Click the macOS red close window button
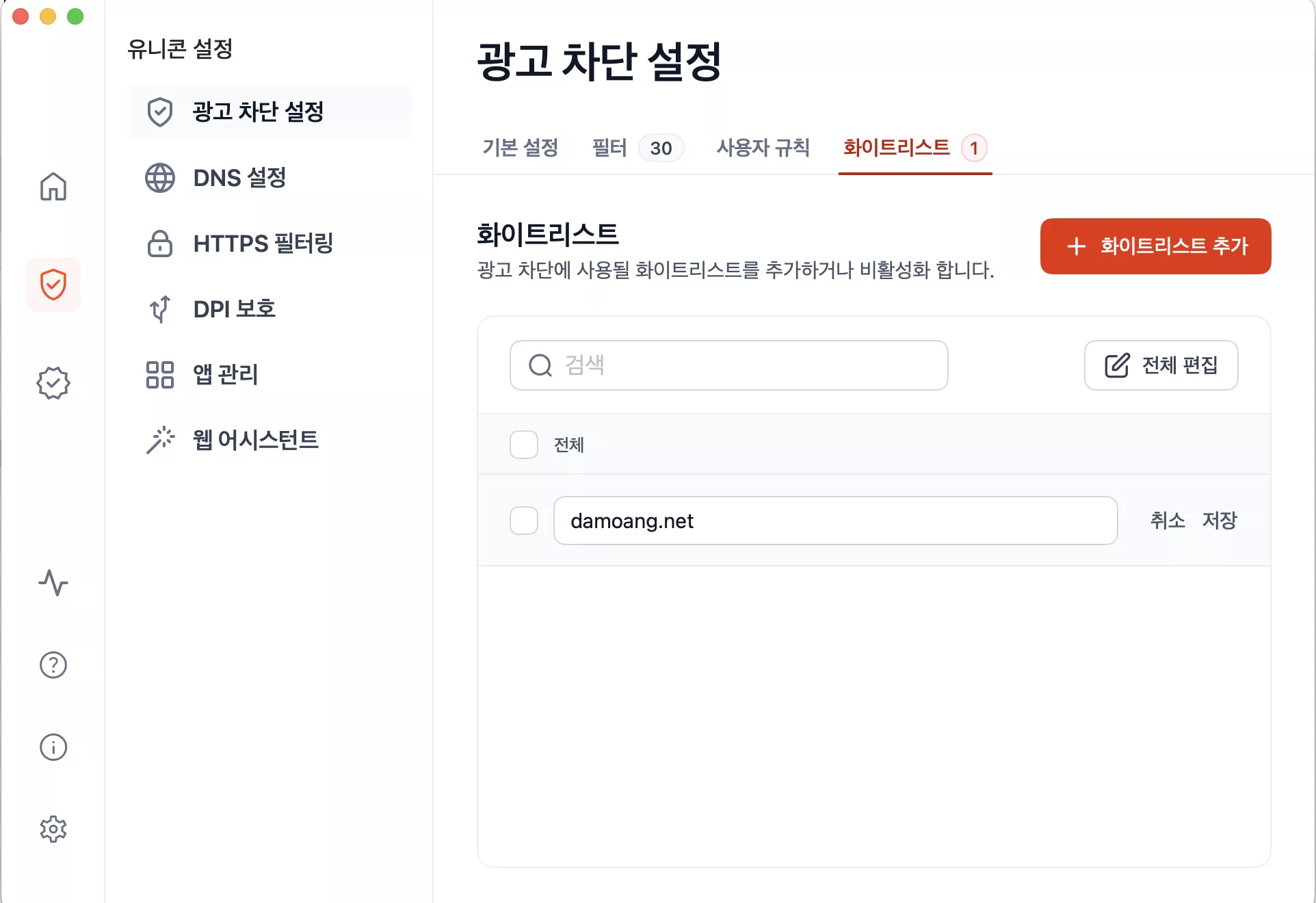Screen dimensions: 1316x903 pos(21,16)
